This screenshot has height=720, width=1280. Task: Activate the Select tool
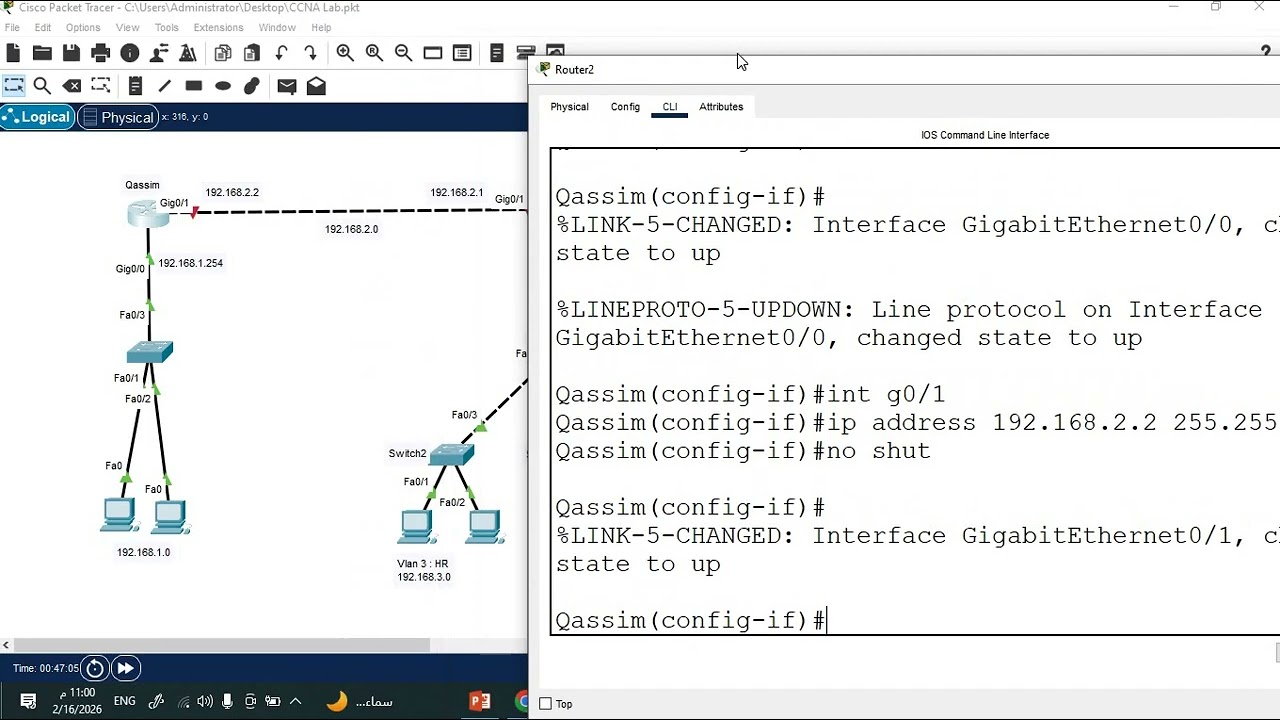point(13,86)
